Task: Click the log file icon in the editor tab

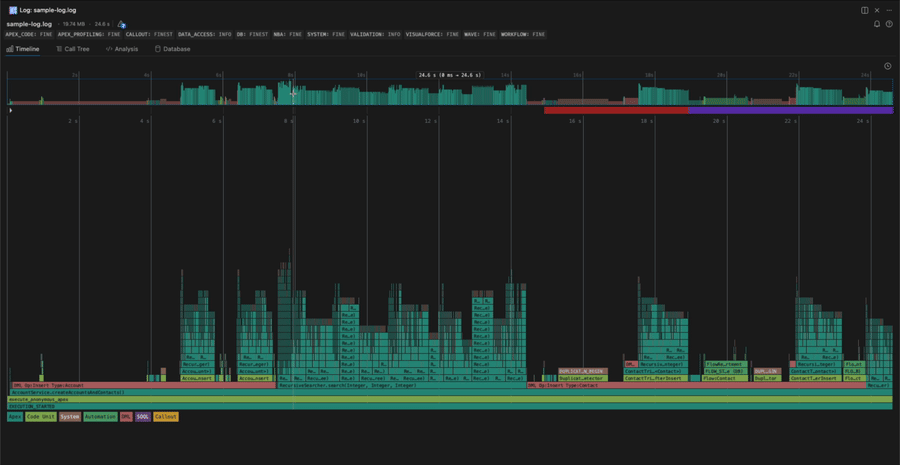Action: coord(13,10)
